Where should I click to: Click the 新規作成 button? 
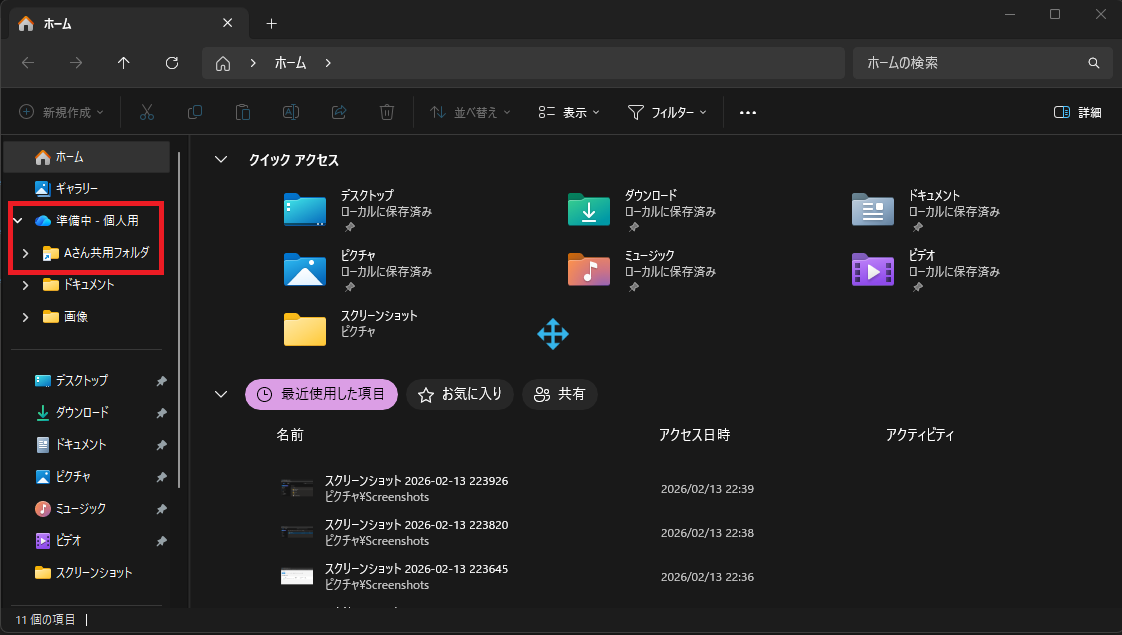pyautogui.click(x=62, y=113)
